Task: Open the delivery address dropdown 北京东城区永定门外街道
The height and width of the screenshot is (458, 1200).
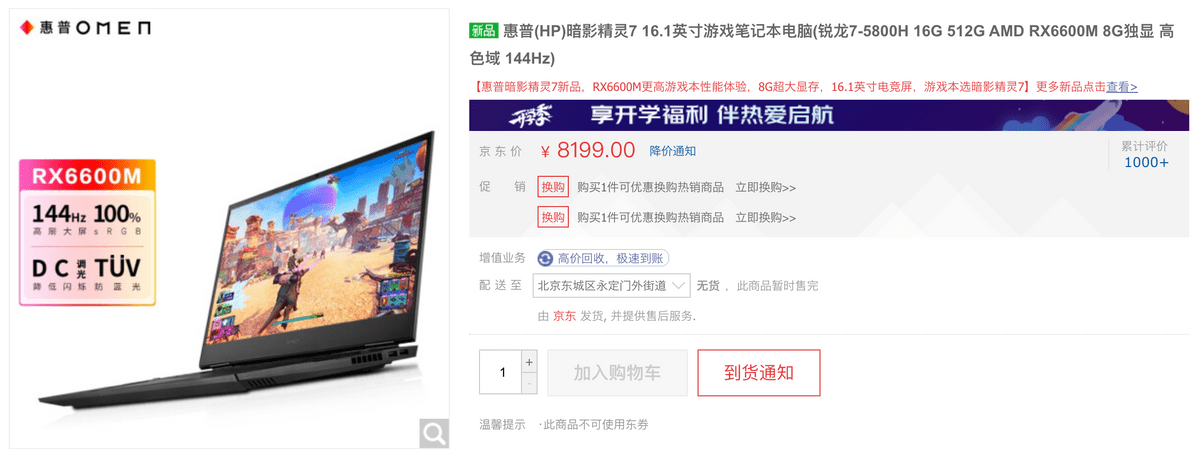Action: (x=611, y=285)
